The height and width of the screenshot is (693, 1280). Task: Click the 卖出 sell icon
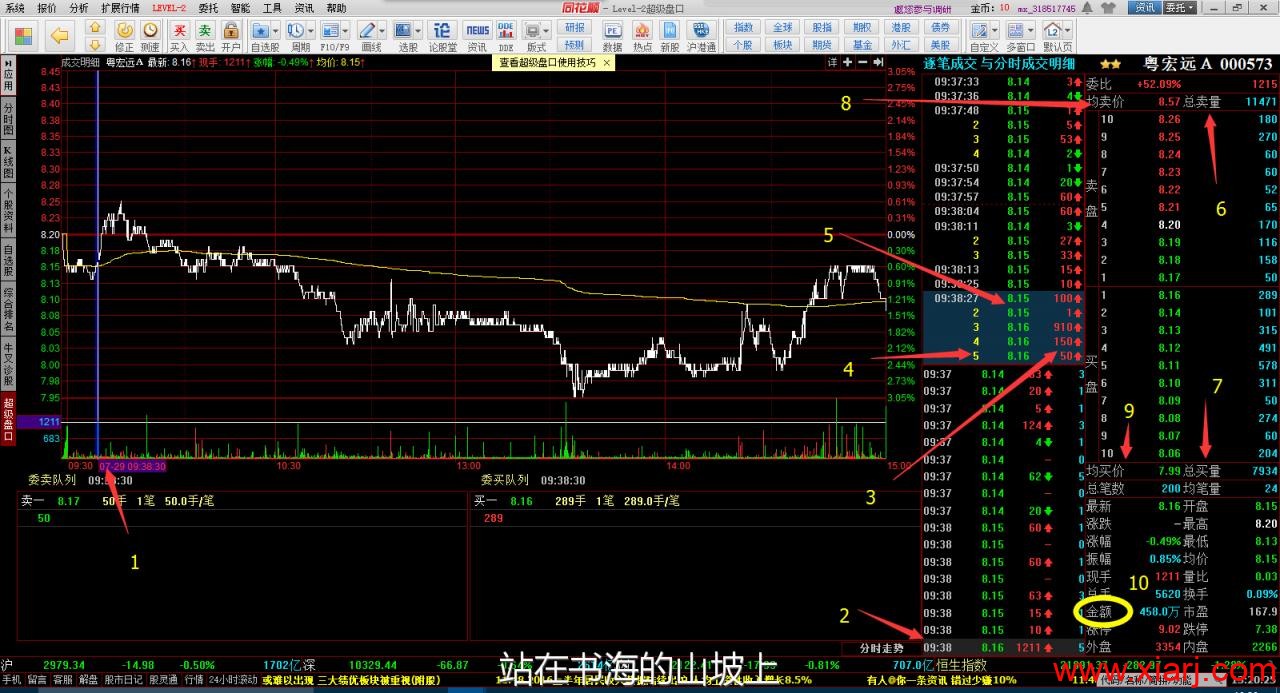pos(204,36)
